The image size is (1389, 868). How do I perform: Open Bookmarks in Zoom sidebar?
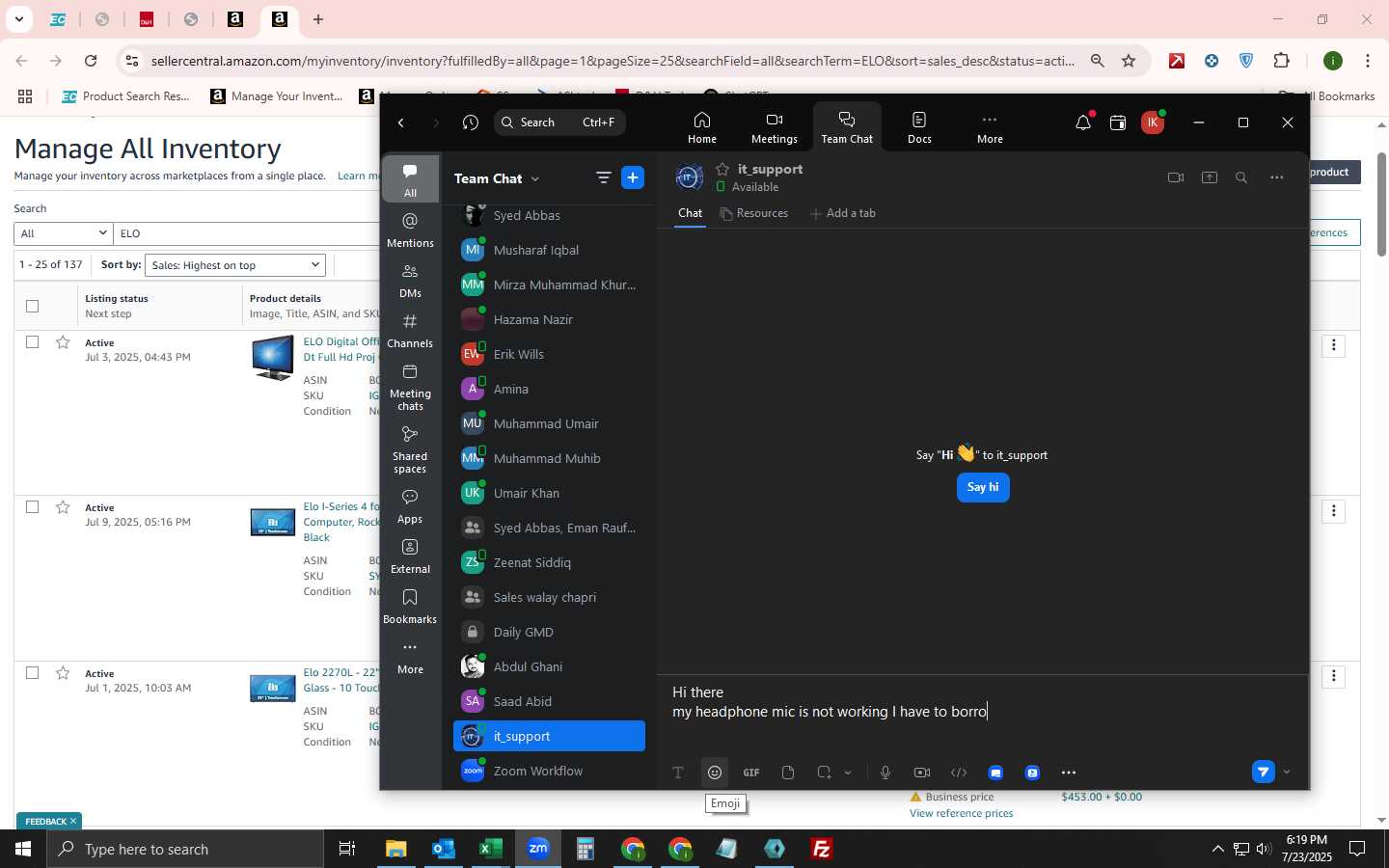pyautogui.click(x=410, y=607)
